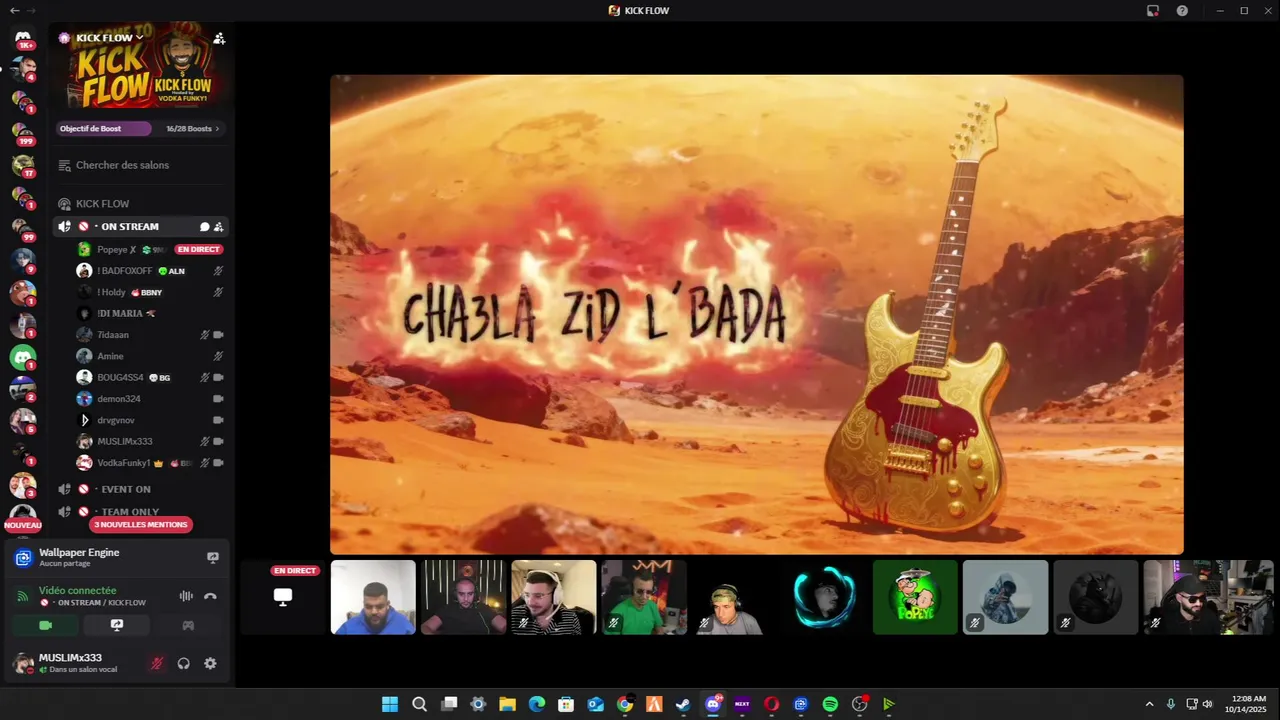This screenshot has height=720, width=1280.
Task: Open chat of ON STREAM voice channel
Action: pyautogui.click(x=204, y=227)
